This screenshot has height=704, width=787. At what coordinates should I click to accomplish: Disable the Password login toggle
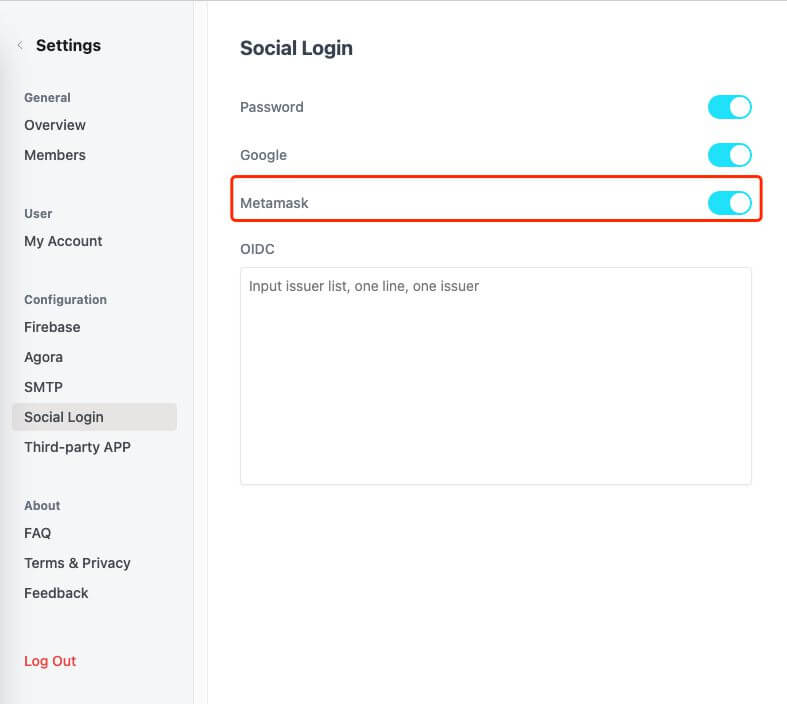729,107
